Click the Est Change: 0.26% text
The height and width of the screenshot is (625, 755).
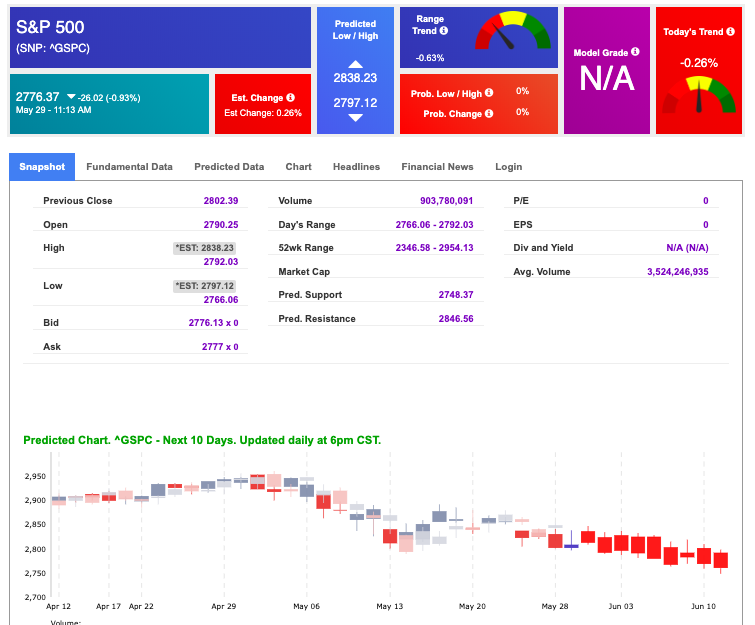click(263, 113)
